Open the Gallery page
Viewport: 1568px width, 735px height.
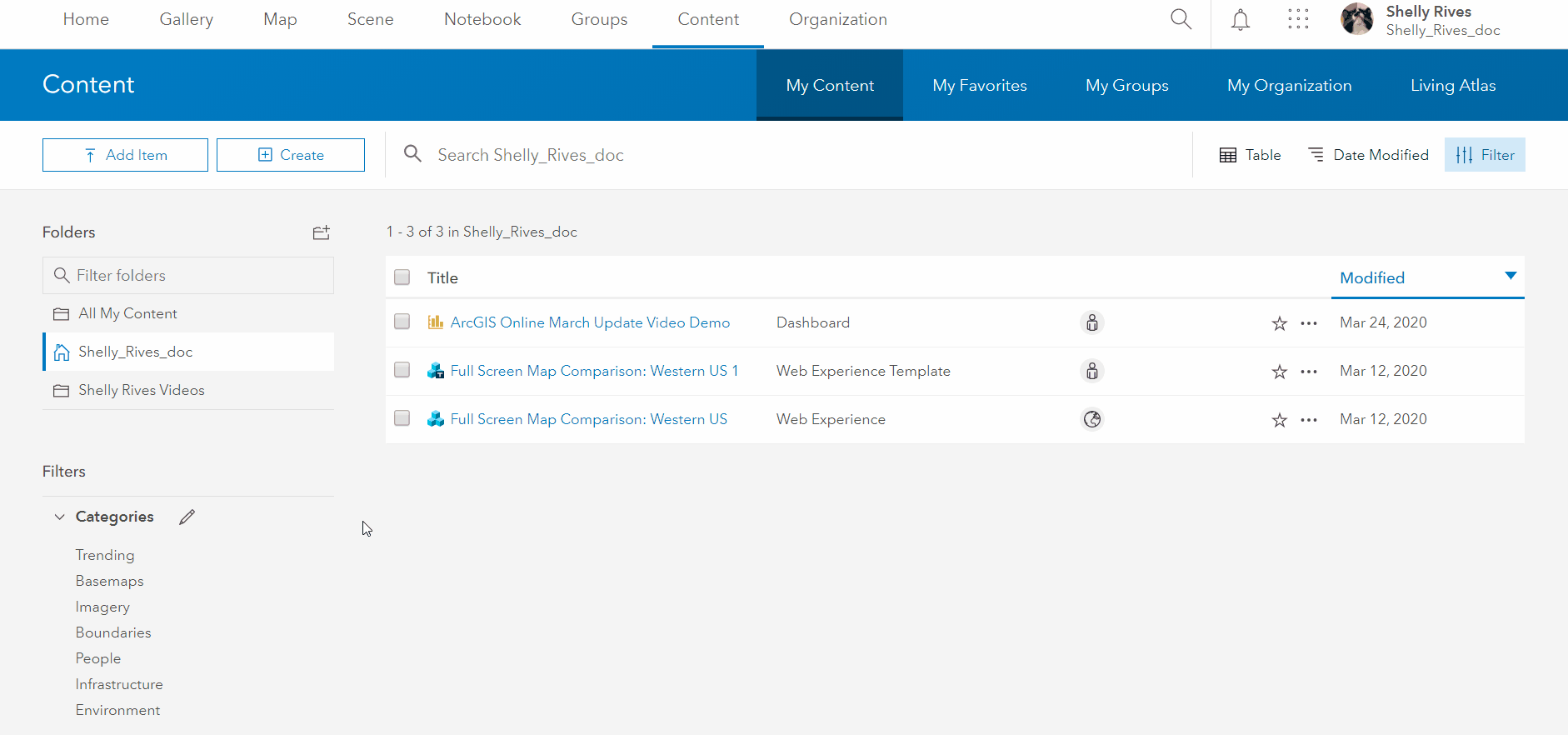tap(187, 19)
